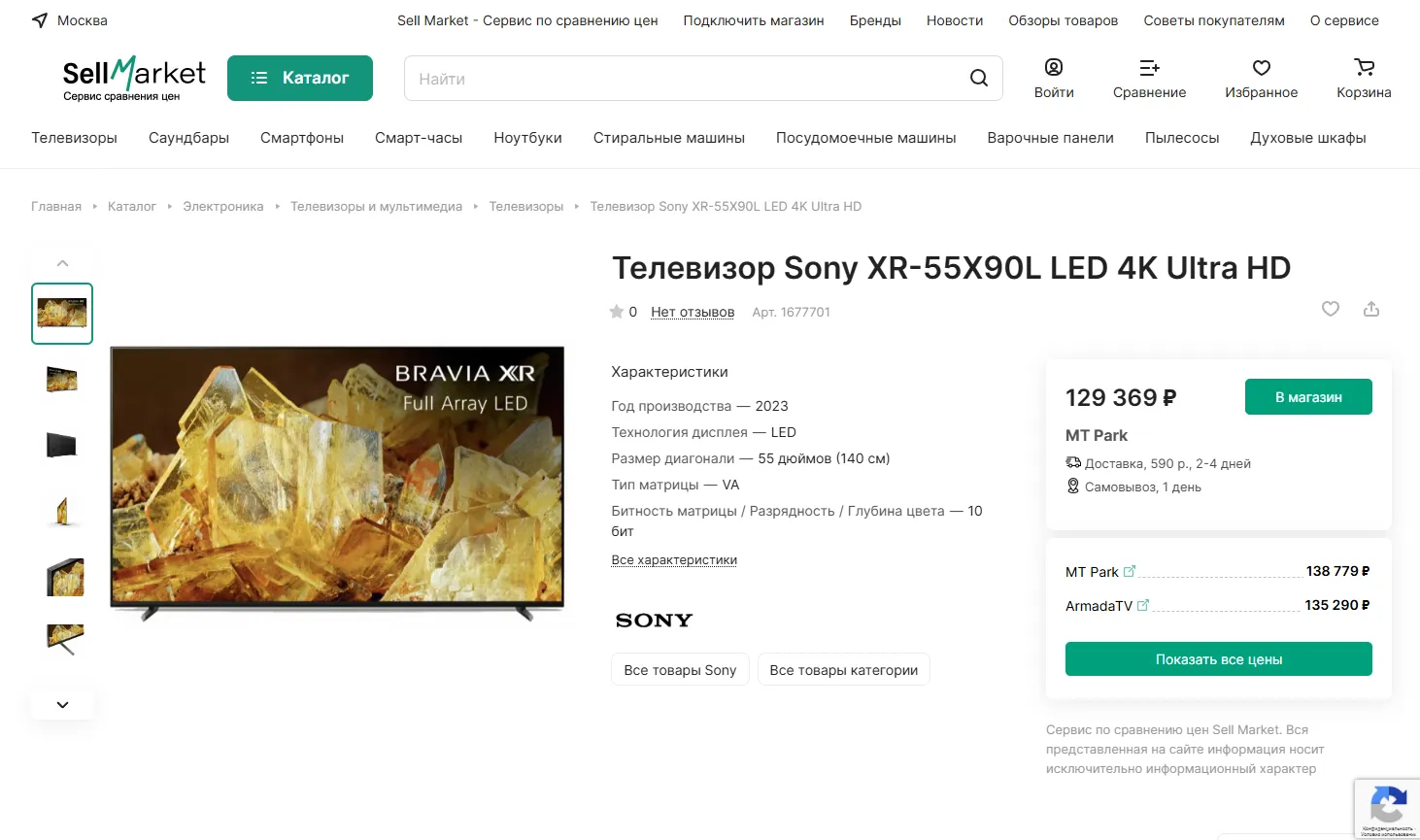Open MT Park external link icon
Viewport: 1420px width, 840px height.
point(1129,571)
